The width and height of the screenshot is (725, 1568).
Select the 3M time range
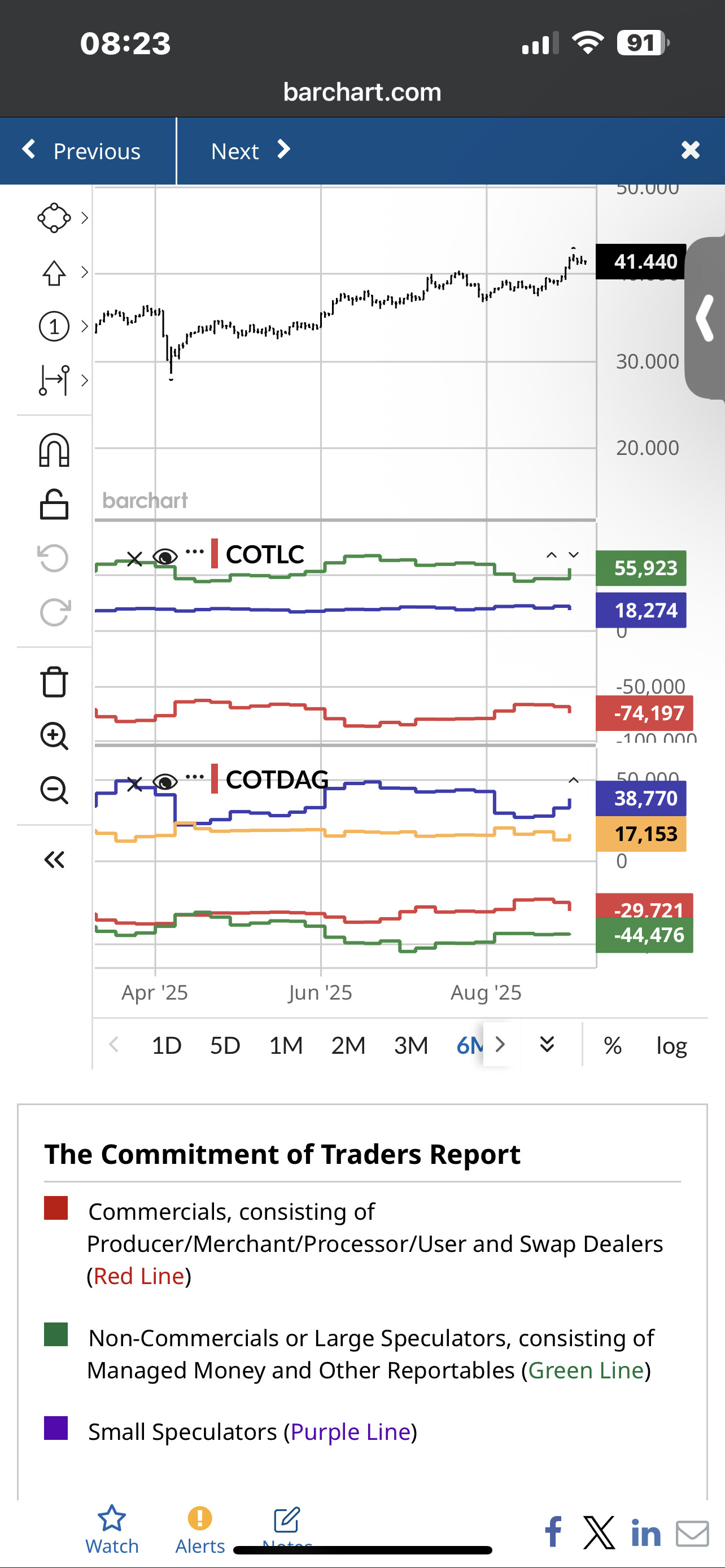tap(411, 1046)
